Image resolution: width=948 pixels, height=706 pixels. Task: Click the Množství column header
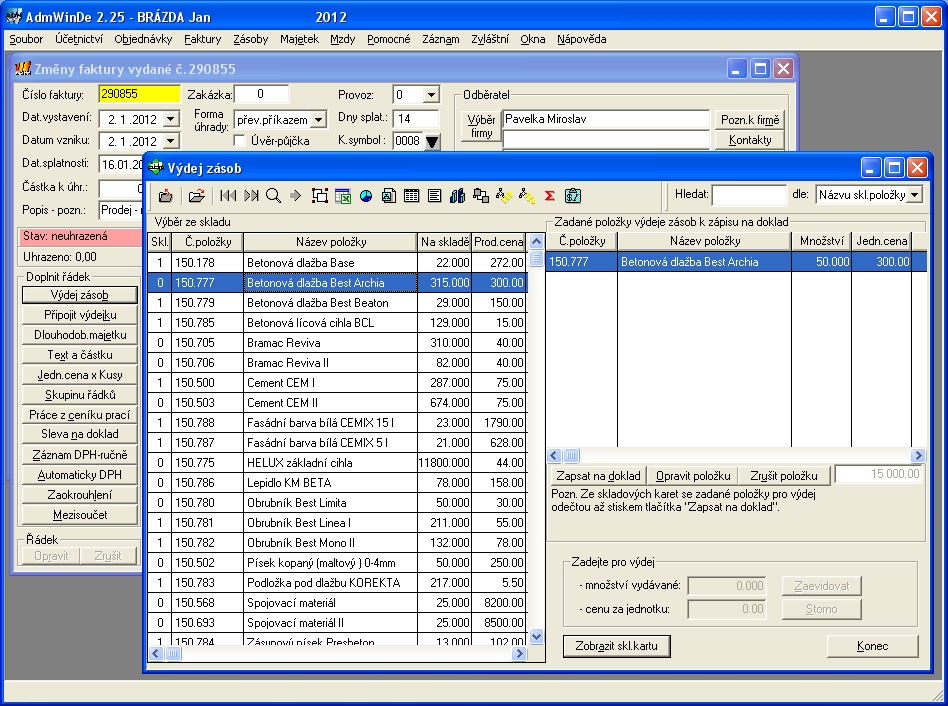click(x=821, y=241)
